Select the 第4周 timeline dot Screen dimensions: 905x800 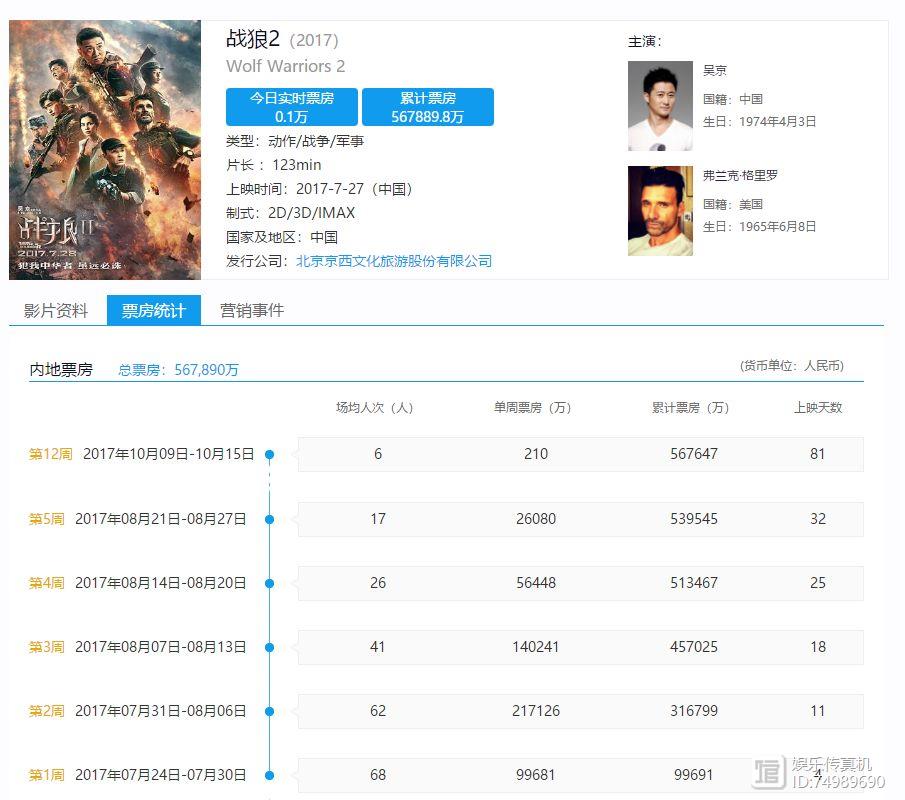pos(269,584)
